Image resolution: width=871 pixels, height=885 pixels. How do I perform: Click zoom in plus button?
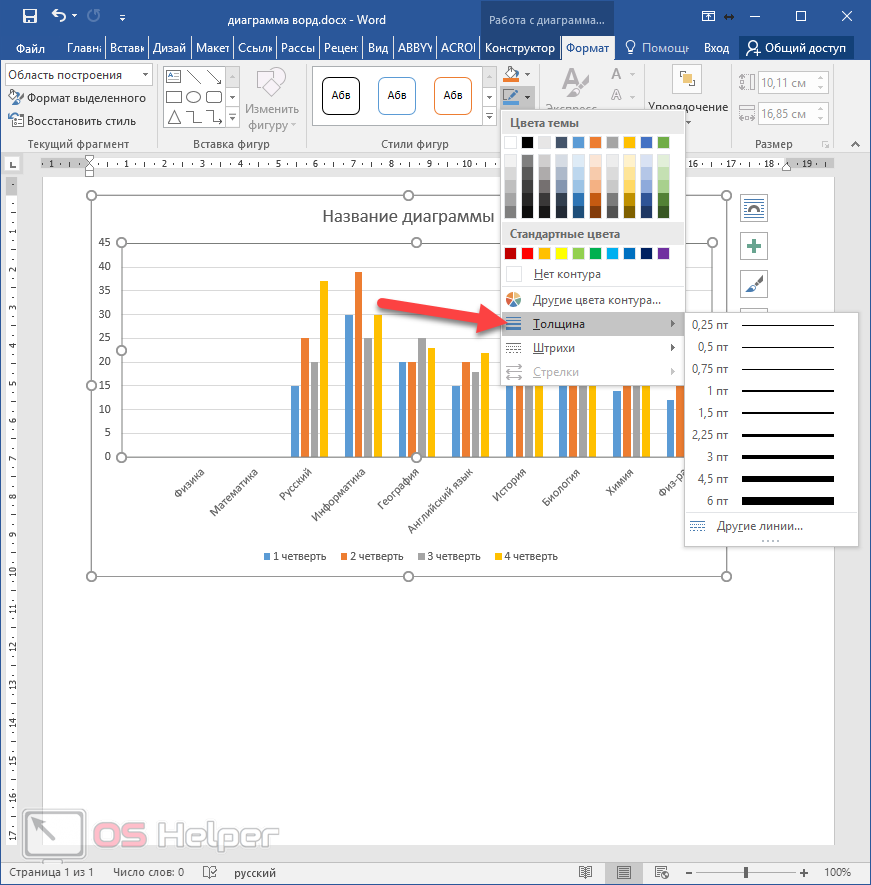[x=804, y=873]
